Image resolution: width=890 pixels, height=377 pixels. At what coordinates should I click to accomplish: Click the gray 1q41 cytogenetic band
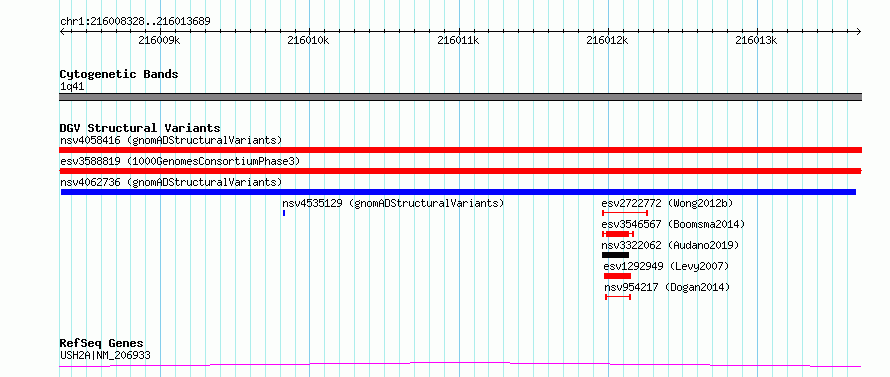(x=460, y=97)
